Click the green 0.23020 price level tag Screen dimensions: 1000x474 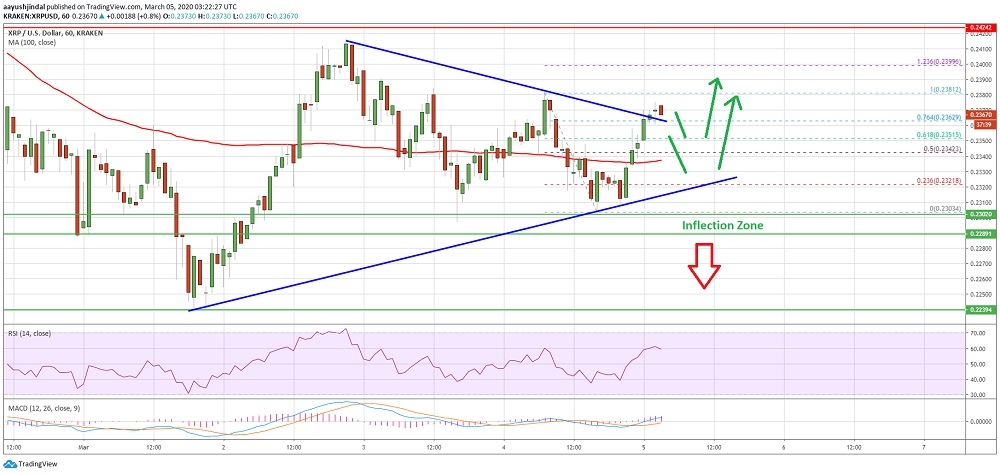click(x=979, y=214)
